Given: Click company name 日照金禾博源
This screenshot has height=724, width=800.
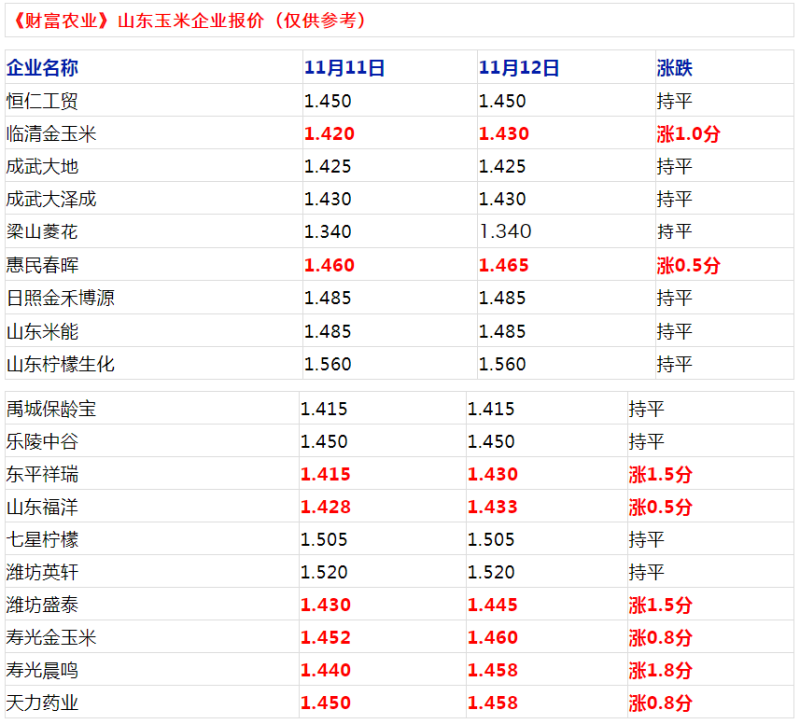Looking at the screenshot, I should 61,298.
